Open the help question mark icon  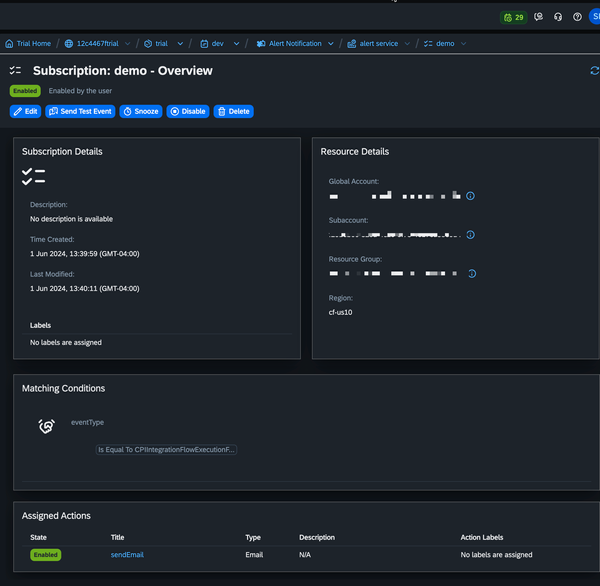click(577, 17)
